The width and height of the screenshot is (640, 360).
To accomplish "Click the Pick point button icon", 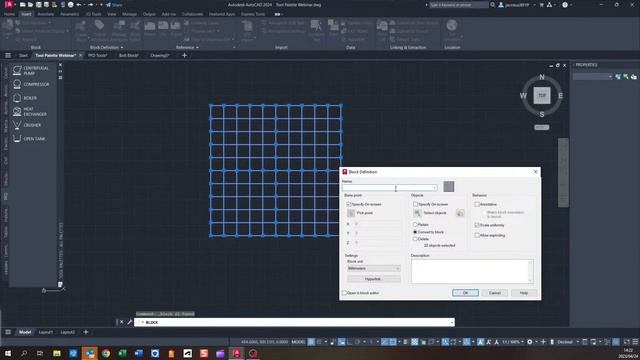I will coord(351,213).
